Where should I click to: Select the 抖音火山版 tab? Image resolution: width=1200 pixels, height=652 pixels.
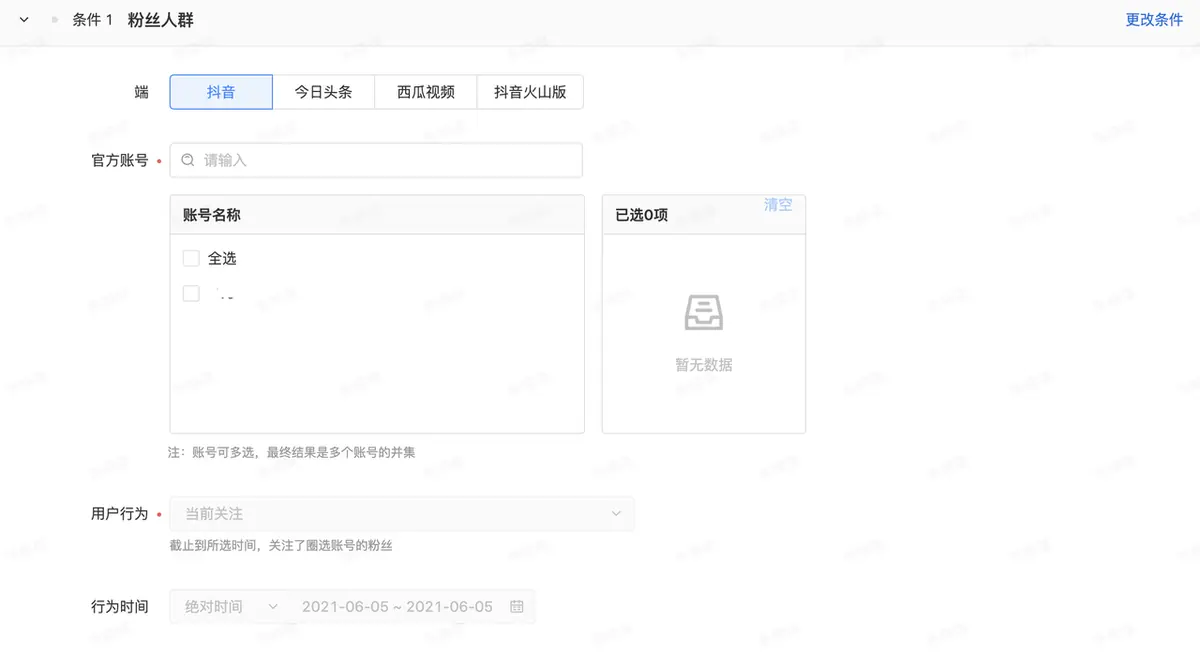[530, 92]
